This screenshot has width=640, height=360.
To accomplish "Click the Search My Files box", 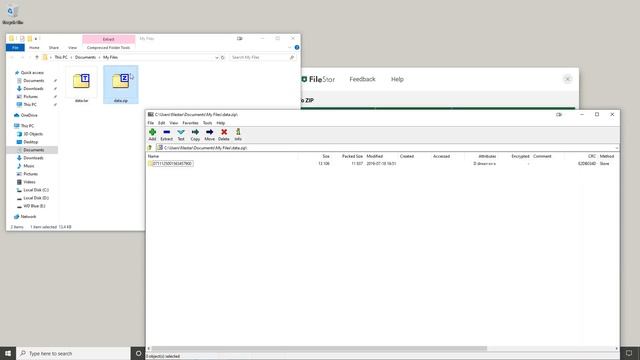I will click(x=262, y=58).
